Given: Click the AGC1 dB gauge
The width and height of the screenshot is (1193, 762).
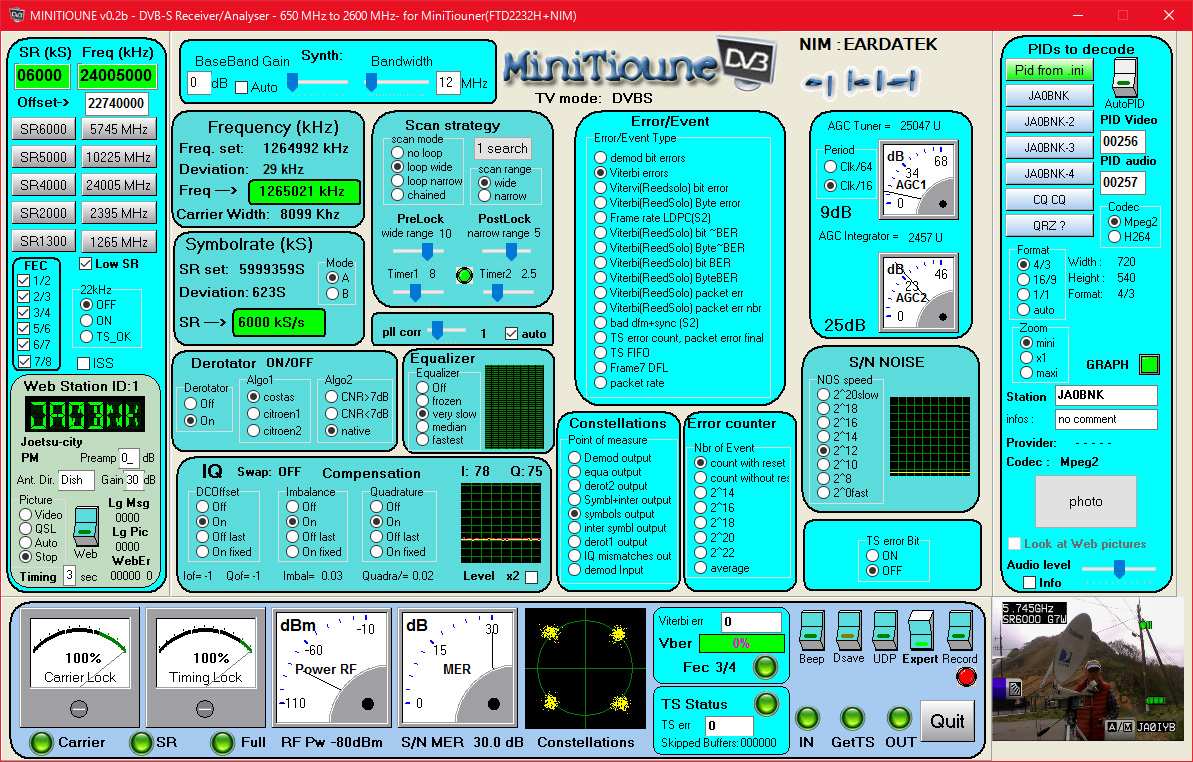Looking at the screenshot, I should (x=918, y=179).
